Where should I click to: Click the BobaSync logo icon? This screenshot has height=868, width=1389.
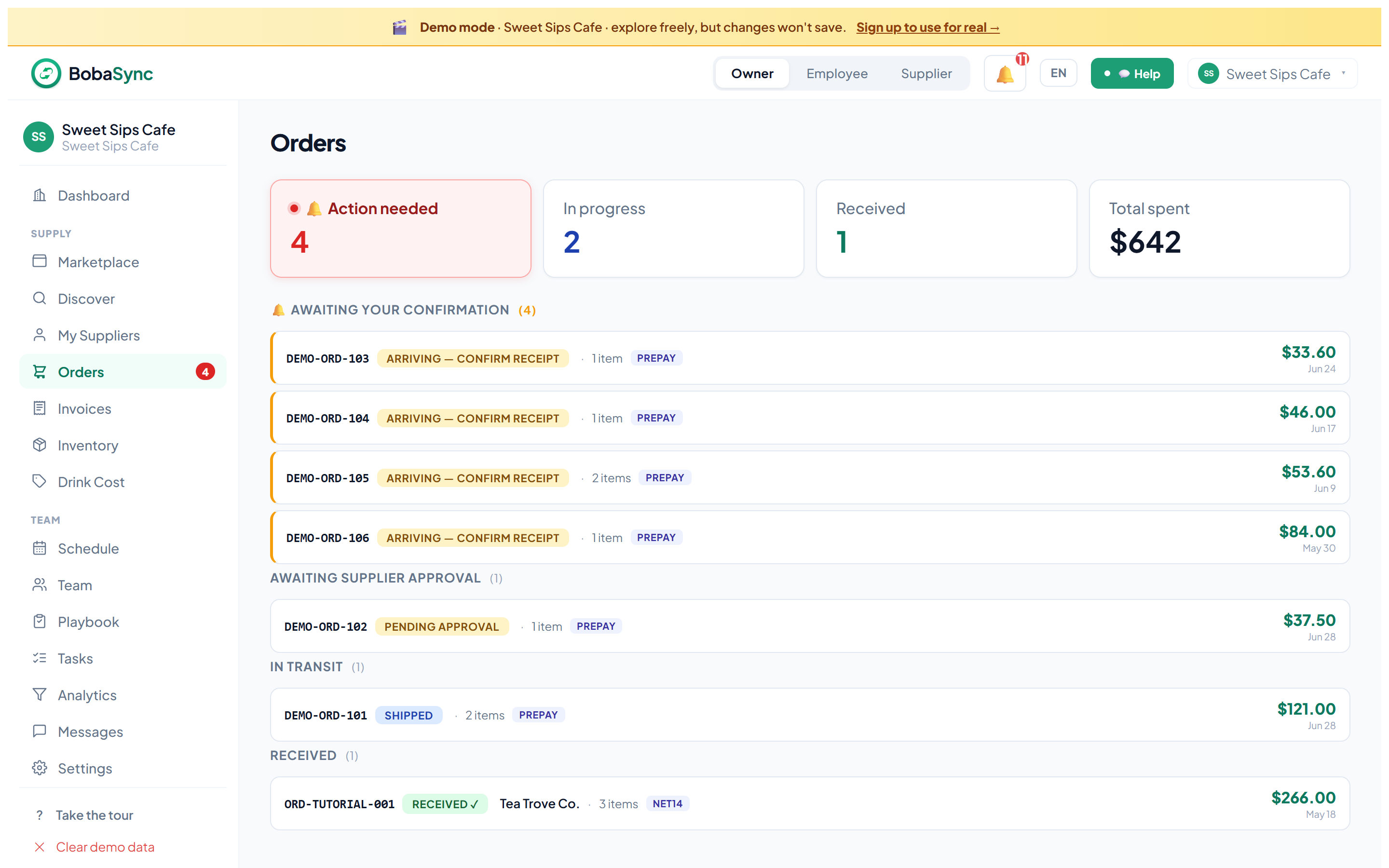pos(46,73)
